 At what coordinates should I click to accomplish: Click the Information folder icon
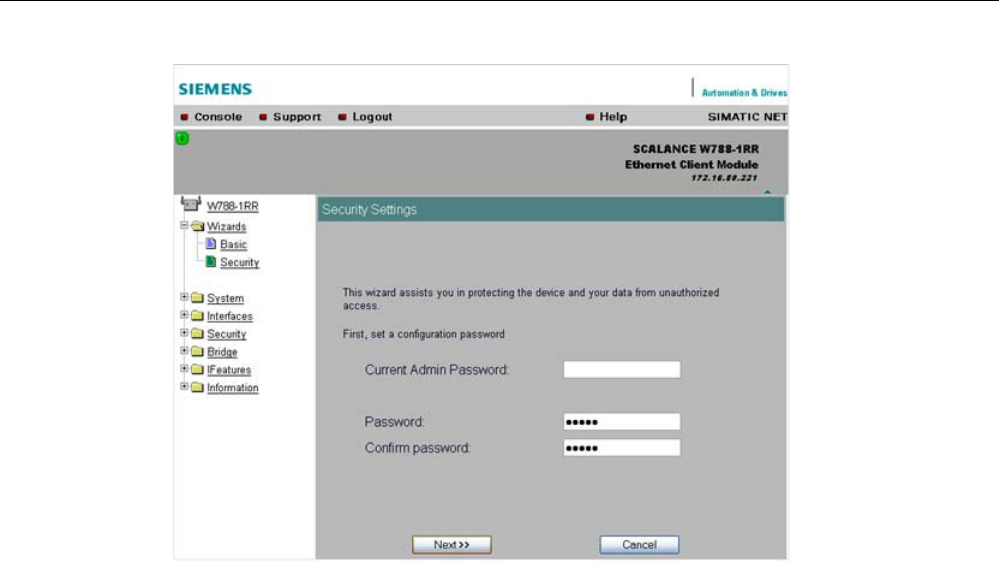tap(198, 387)
